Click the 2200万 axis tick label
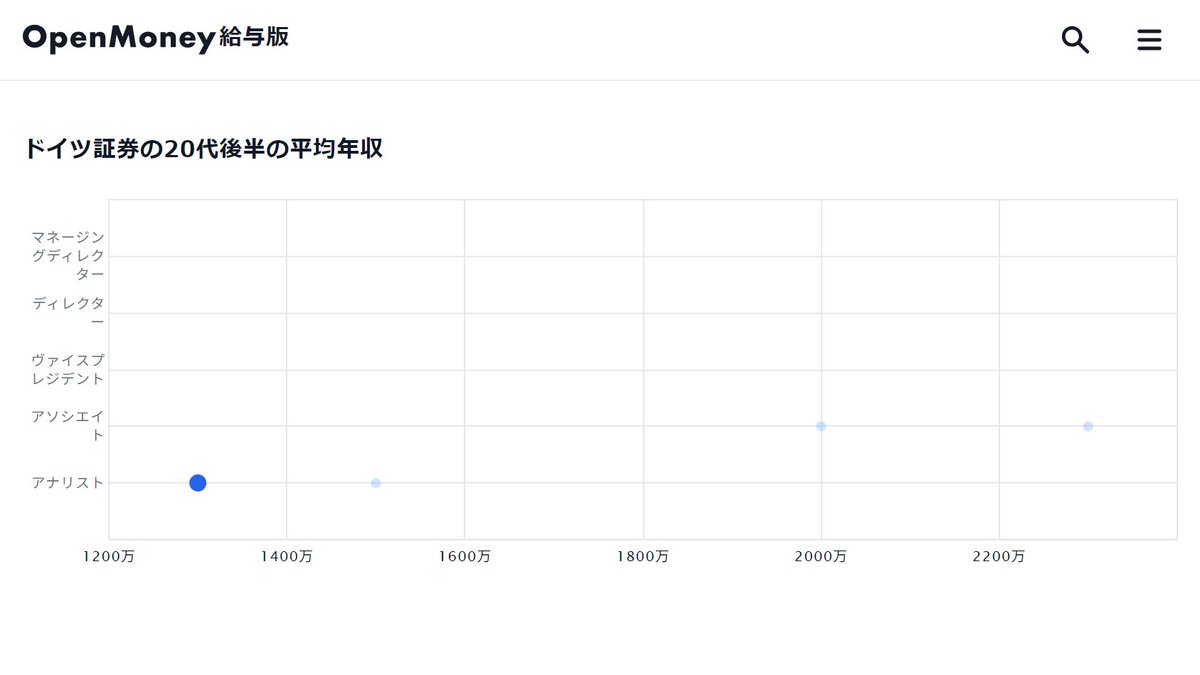Image resolution: width=1200 pixels, height=675 pixels. [x=999, y=557]
